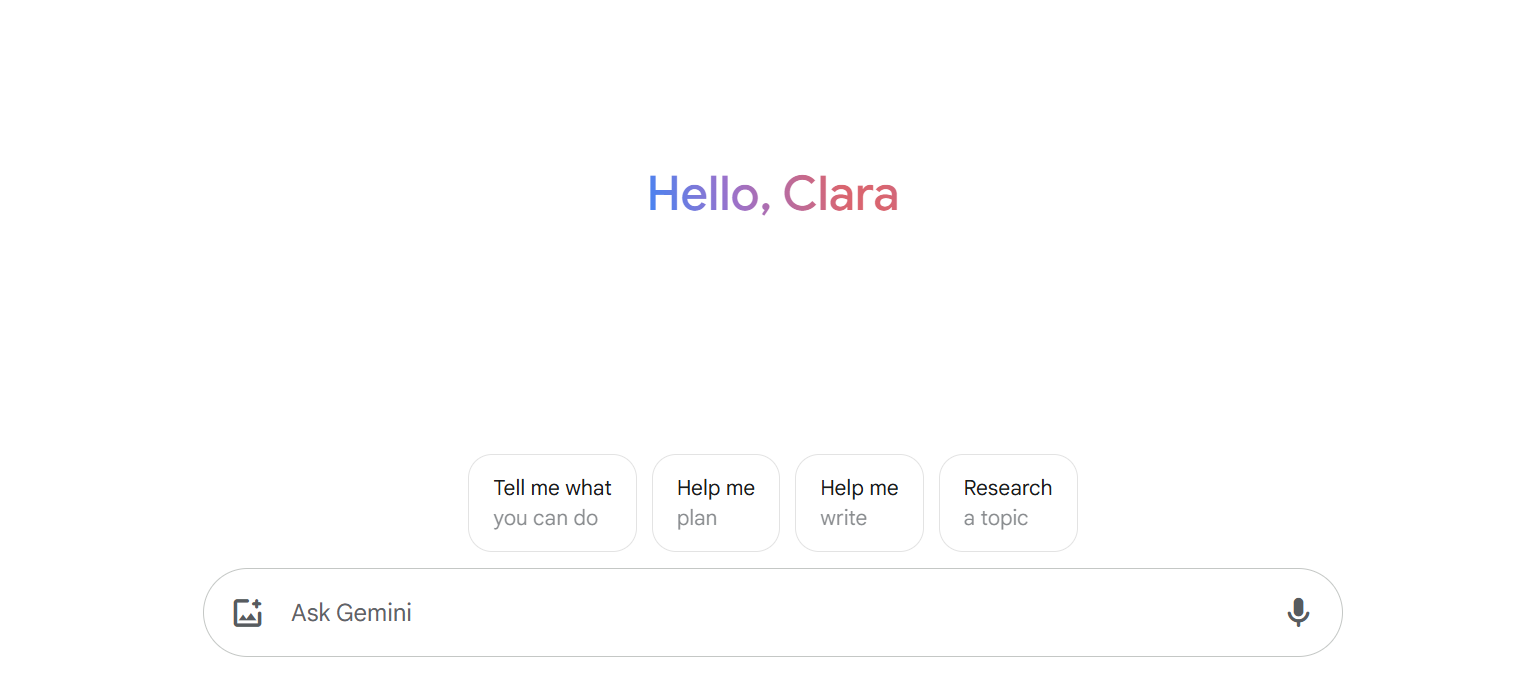Image resolution: width=1515 pixels, height=698 pixels.
Task: Click the 'you can do' subtitle text
Action: point(545,518)
